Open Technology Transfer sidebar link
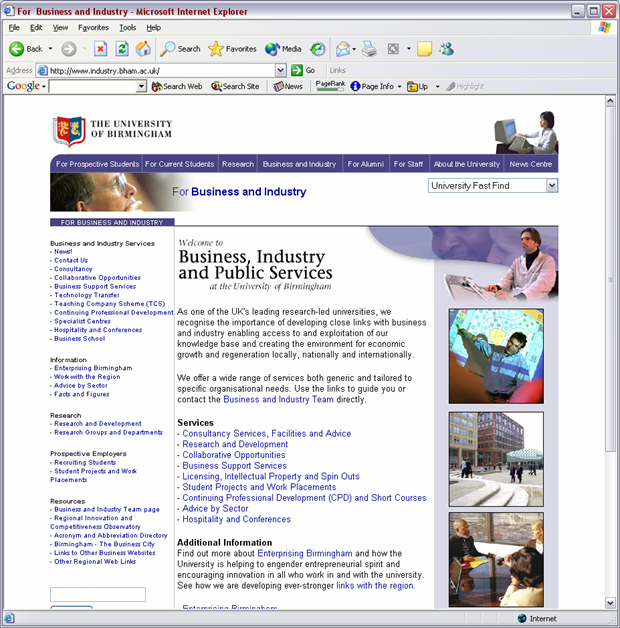The image size is (620, 628). 87,295
